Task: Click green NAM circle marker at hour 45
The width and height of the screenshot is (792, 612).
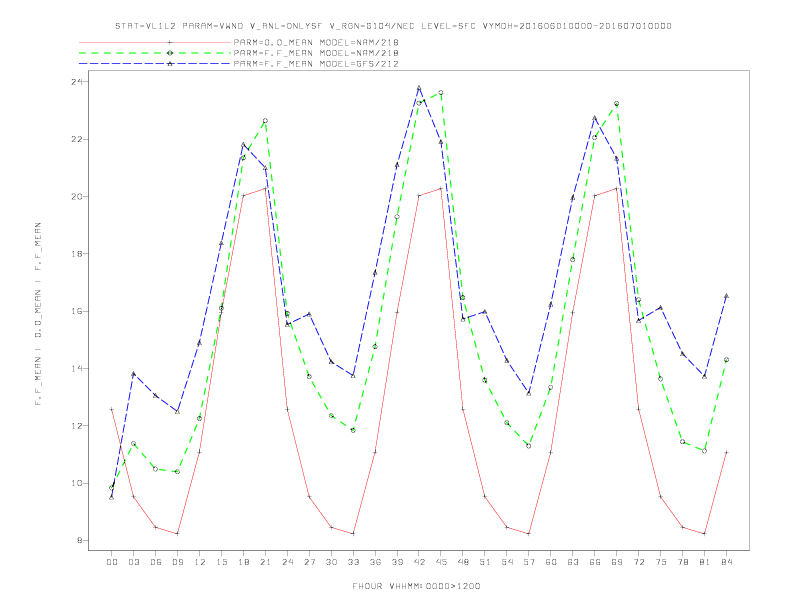Action: click(441, 92)
